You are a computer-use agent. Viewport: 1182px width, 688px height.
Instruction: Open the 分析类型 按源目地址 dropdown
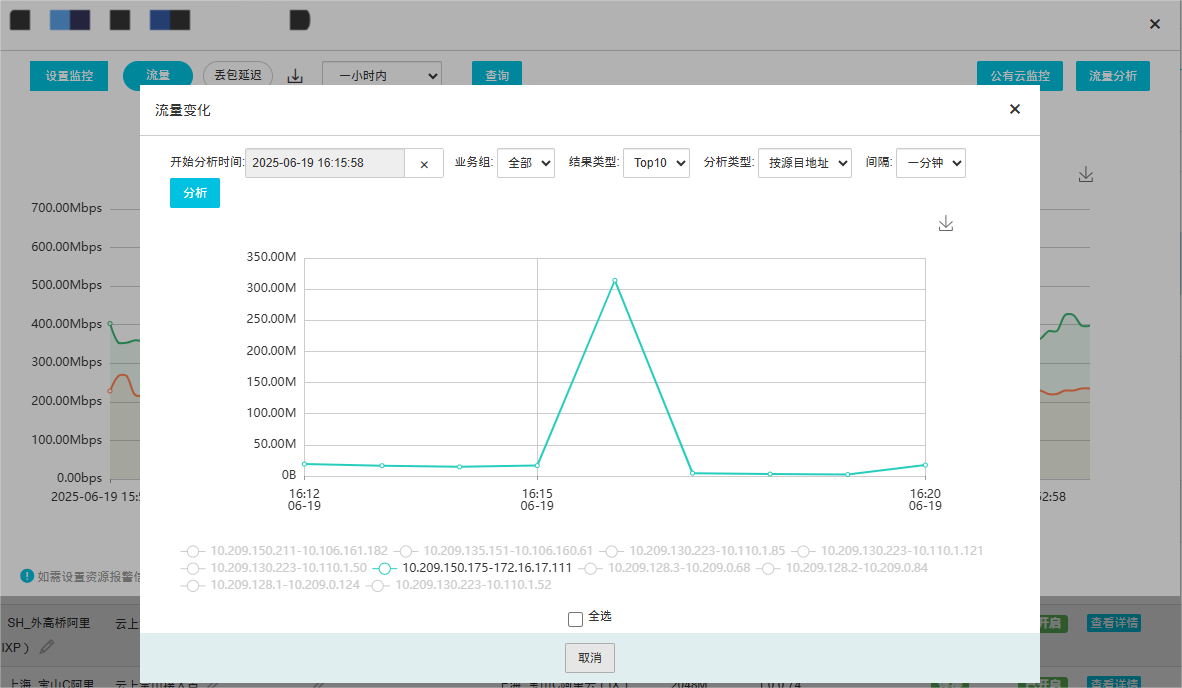tap(806, 162)
